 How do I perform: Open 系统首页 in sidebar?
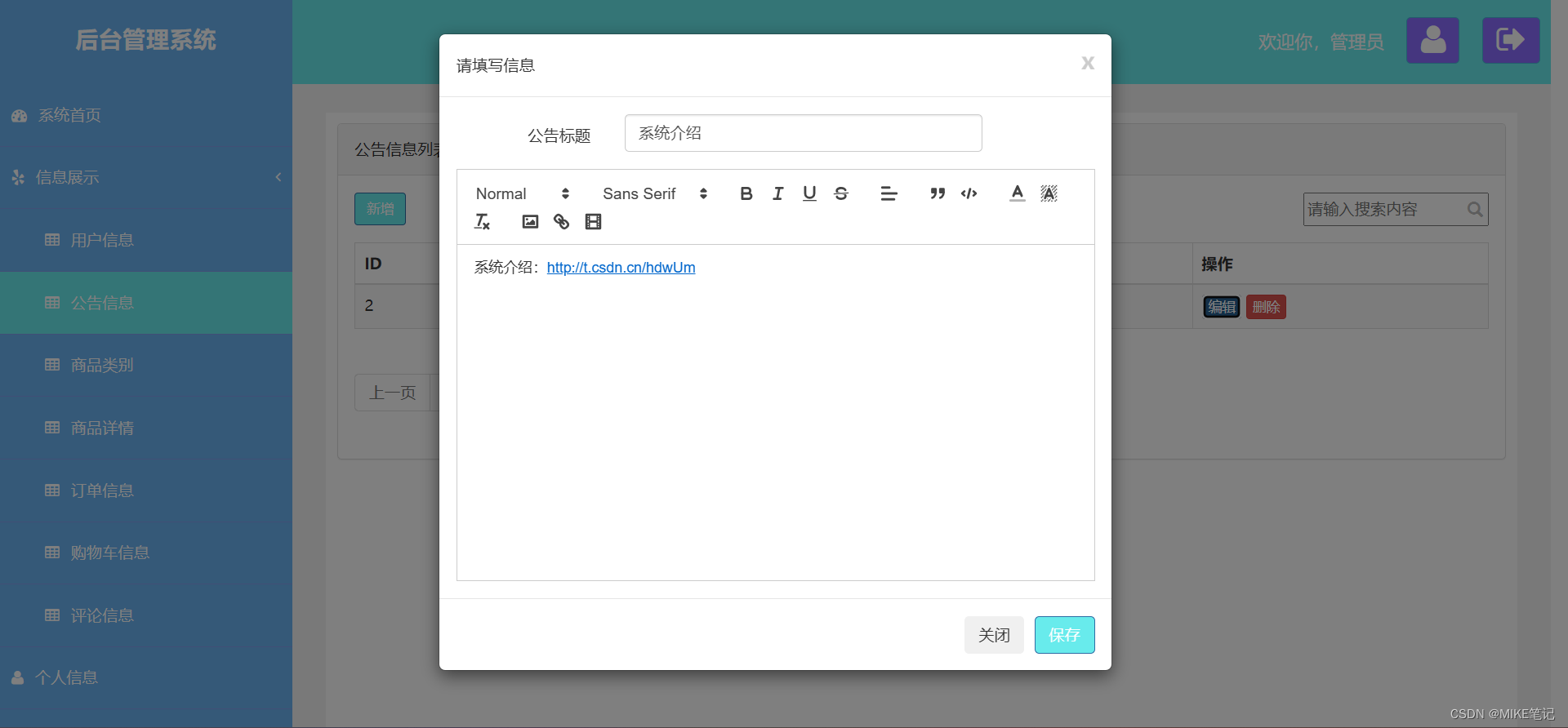pos(146,115)
